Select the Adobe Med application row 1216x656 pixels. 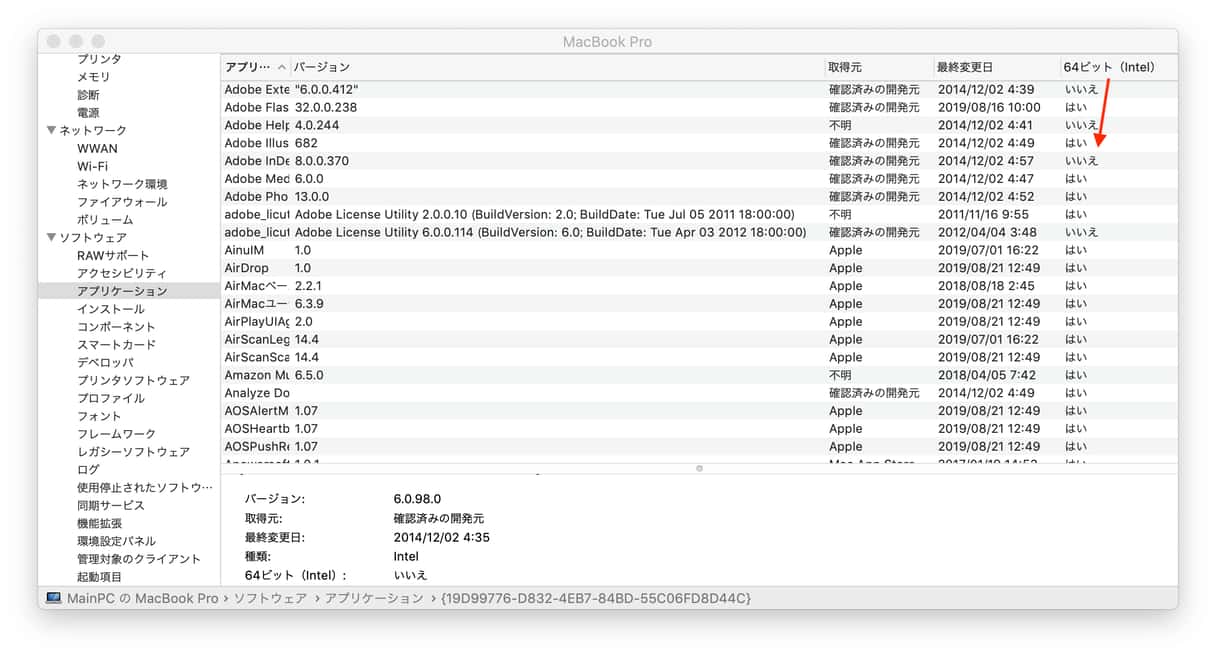[699, 179]
